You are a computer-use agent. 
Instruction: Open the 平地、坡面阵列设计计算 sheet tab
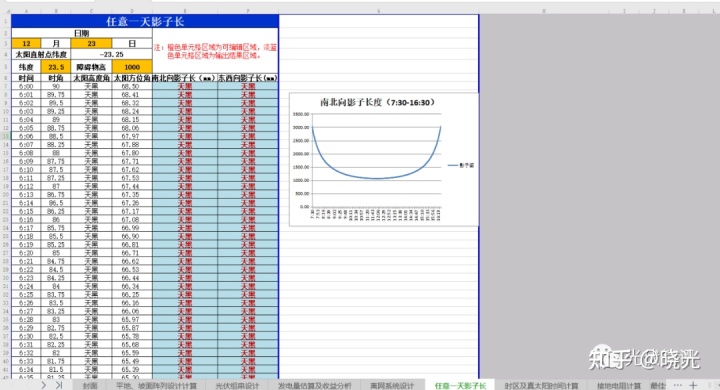pos(156,385)
